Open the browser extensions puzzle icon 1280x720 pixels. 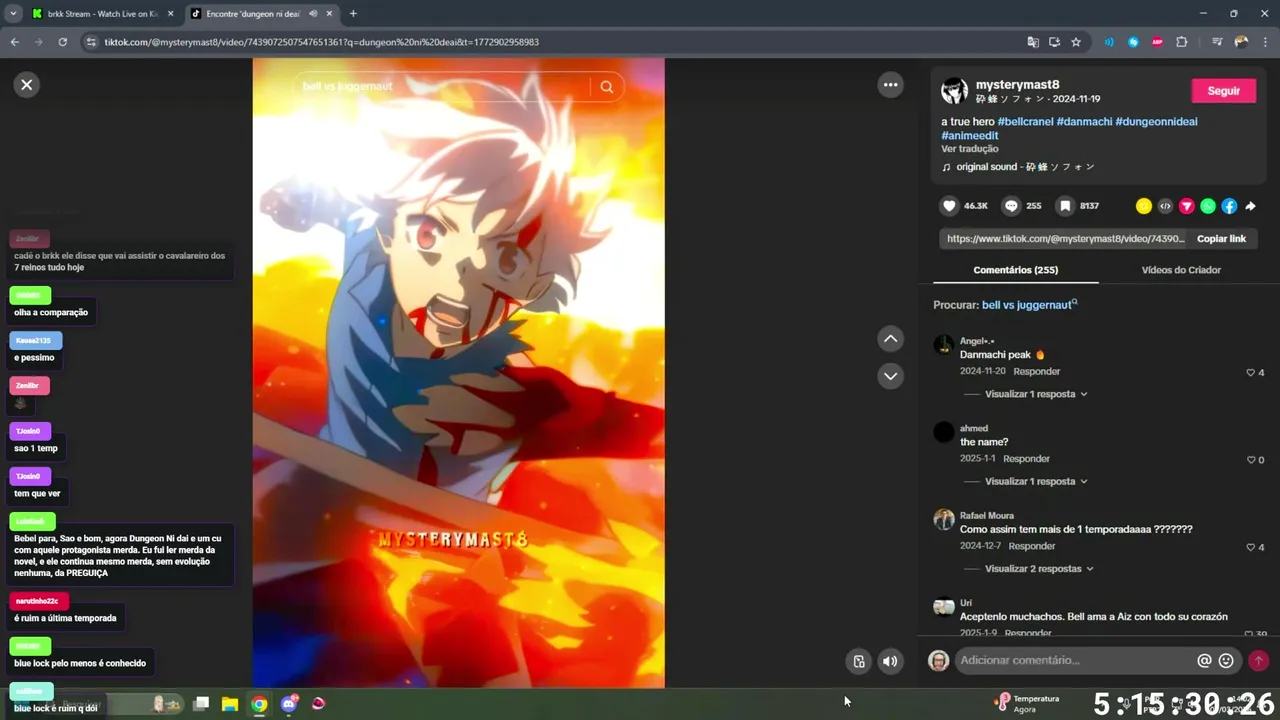click(1181, 42)
